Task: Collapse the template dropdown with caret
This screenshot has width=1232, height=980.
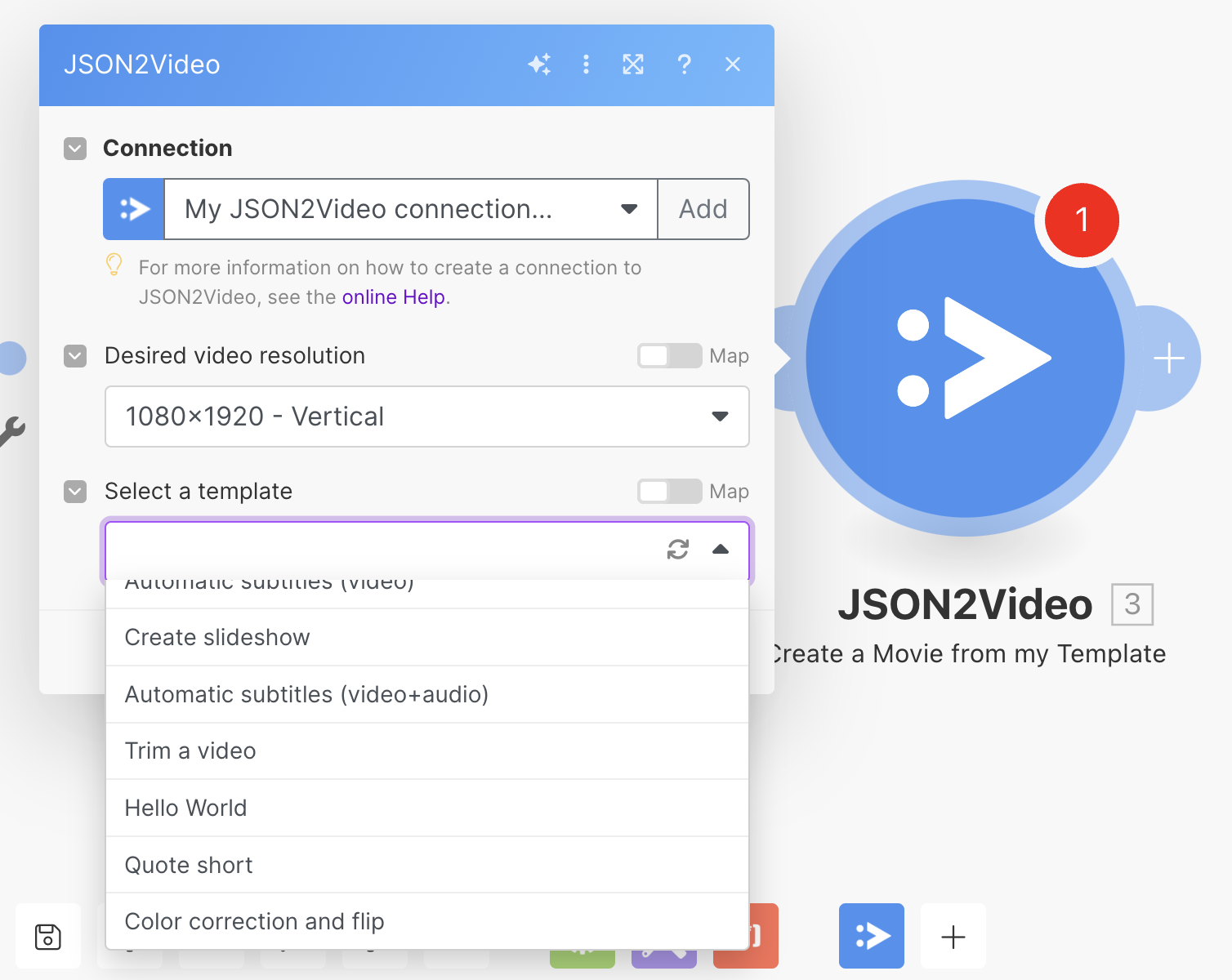Action: pyautogui.click(x=721, y=550)
